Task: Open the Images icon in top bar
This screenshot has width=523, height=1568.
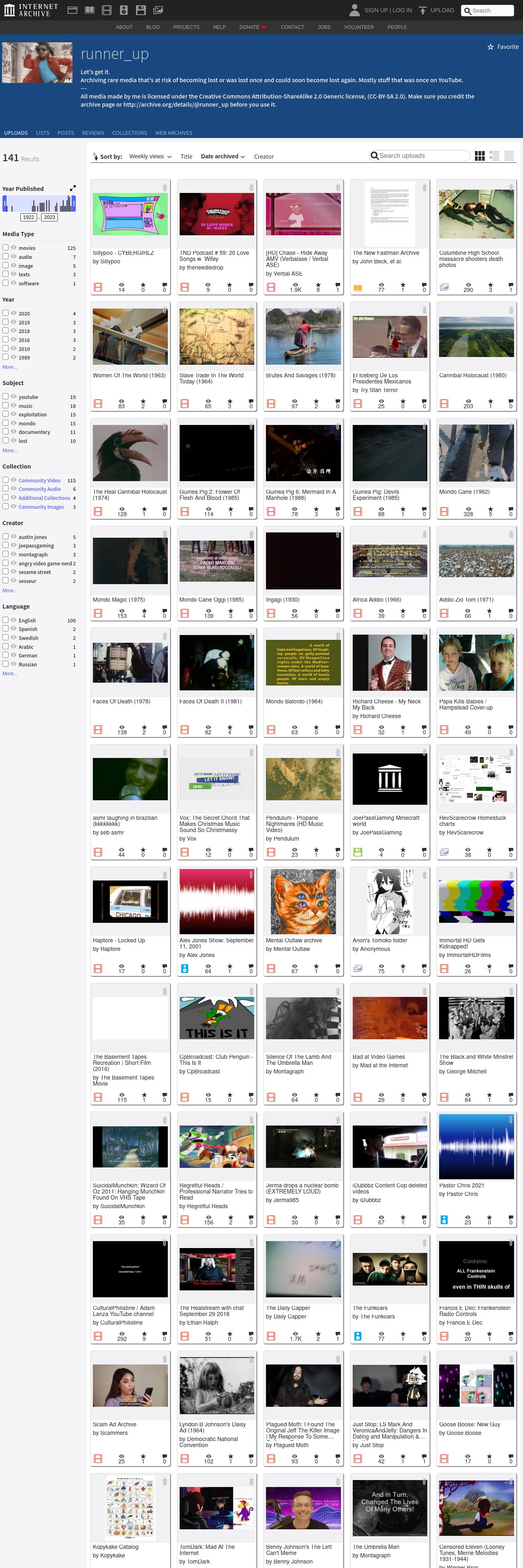Action: pyautogui.click(x=158, y=10)
